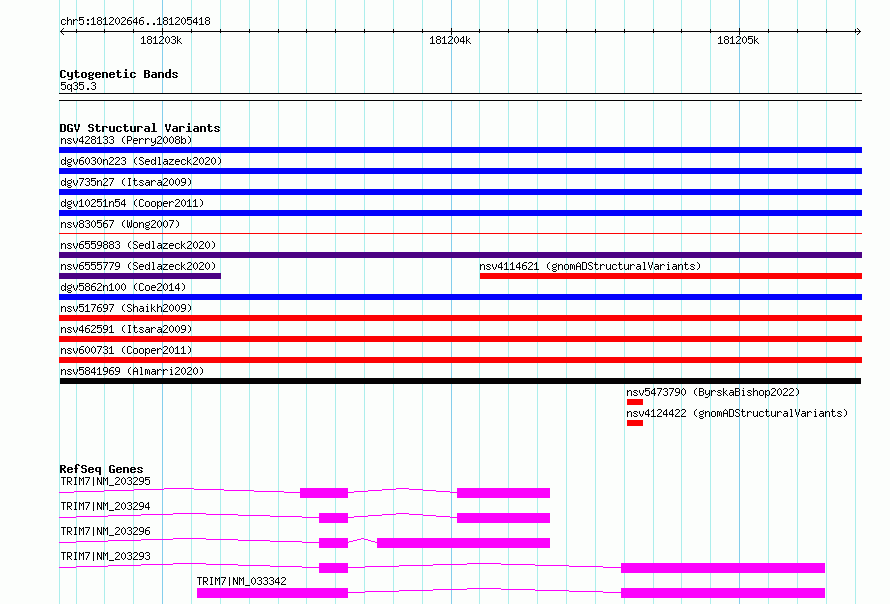
Task: Click right exon of TRIM7 NM_203295
Action: 503,493
